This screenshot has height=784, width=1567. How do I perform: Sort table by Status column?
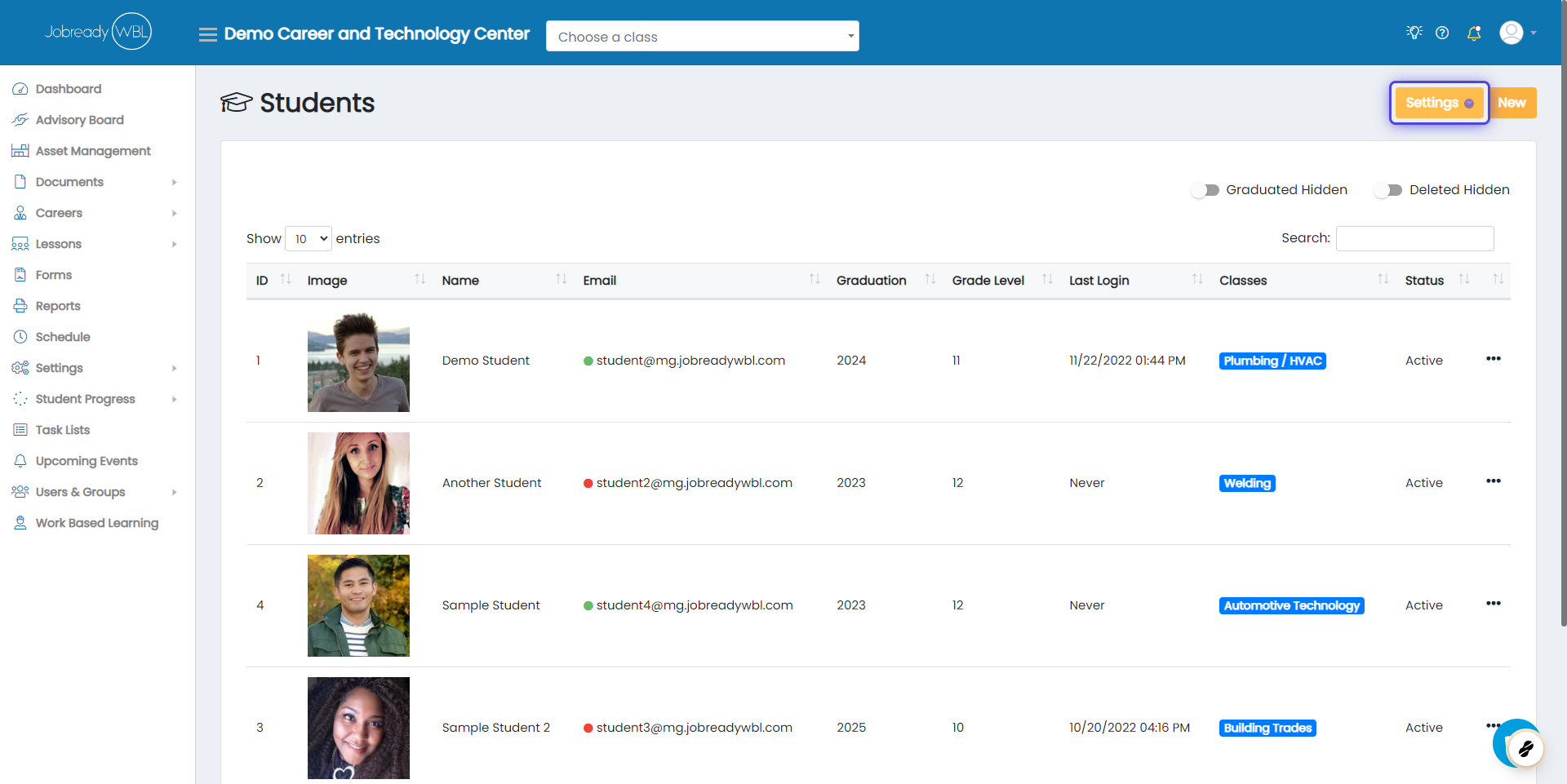(1436, 280)
